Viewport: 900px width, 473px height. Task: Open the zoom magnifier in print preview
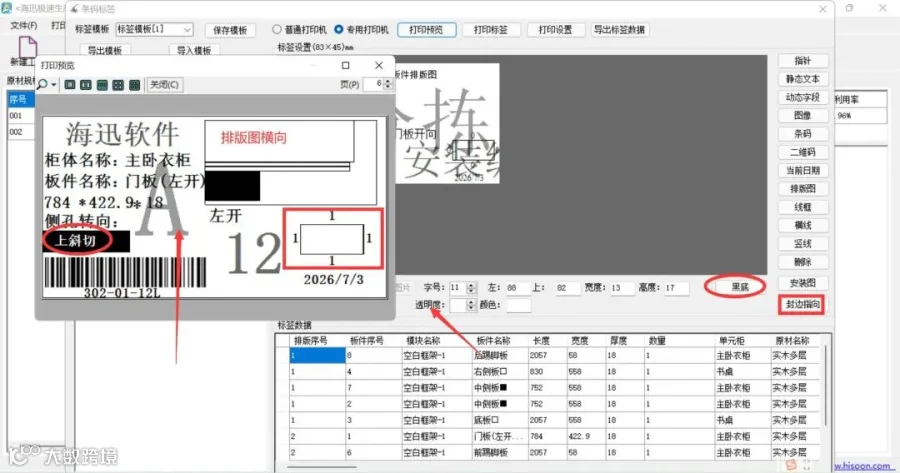[x=42, y=85]
